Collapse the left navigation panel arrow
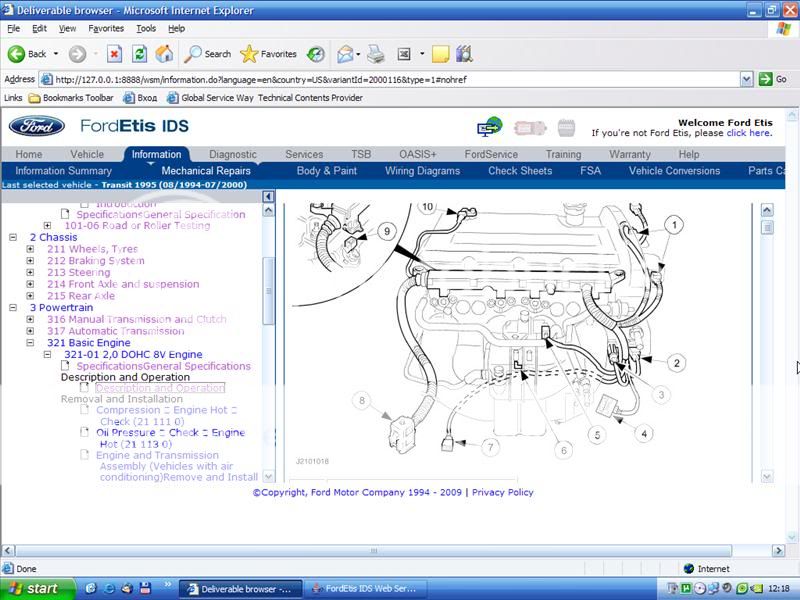Image resolution: width=800 pixels, height=600 pixels. [268, 196]
